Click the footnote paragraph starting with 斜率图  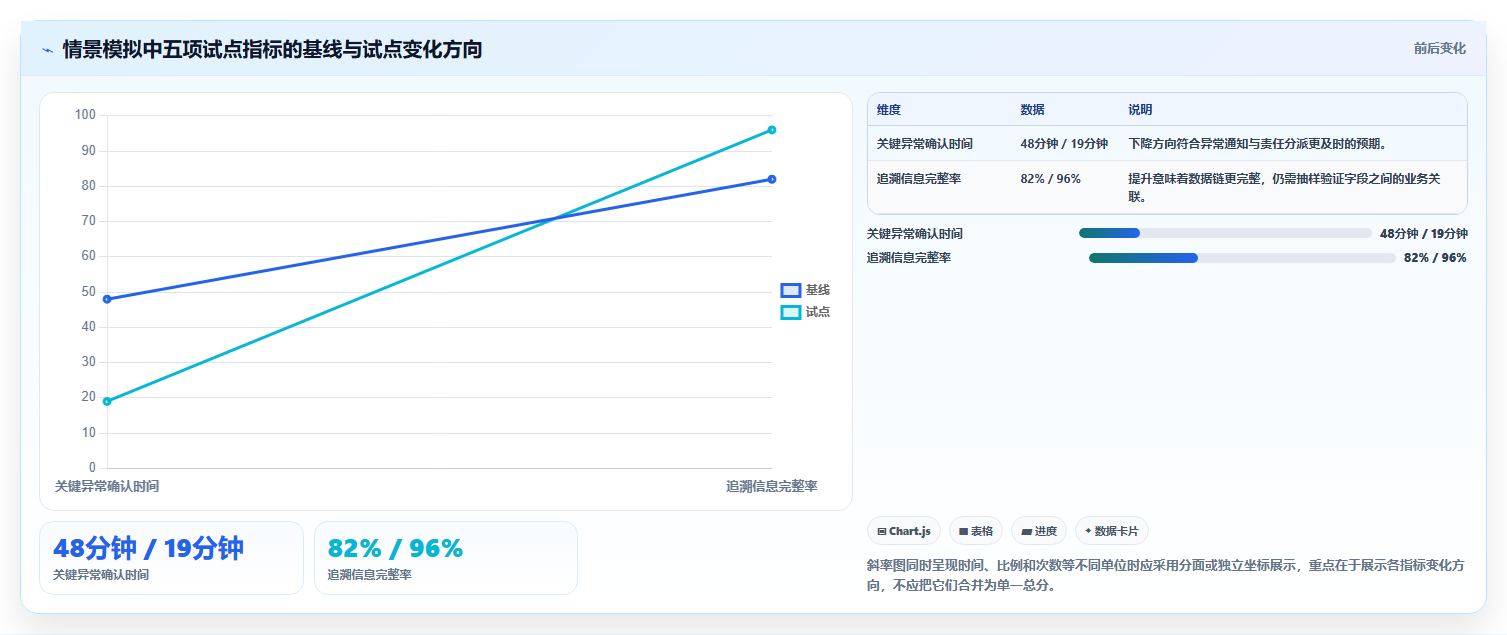click(x=1166, y=575)
